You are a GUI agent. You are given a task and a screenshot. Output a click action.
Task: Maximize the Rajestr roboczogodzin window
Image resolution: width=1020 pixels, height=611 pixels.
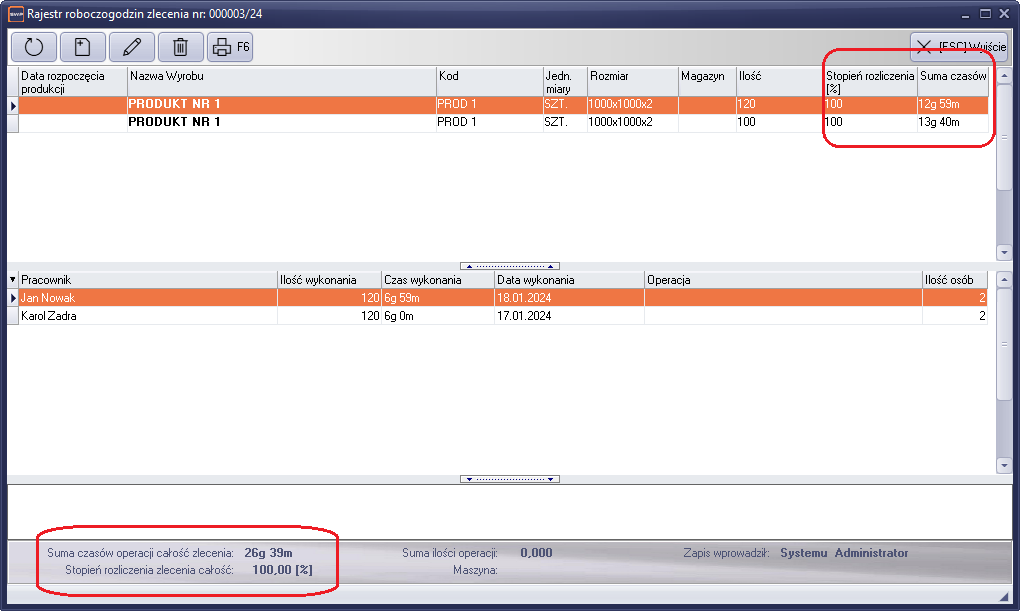click(x=985, y=13)
